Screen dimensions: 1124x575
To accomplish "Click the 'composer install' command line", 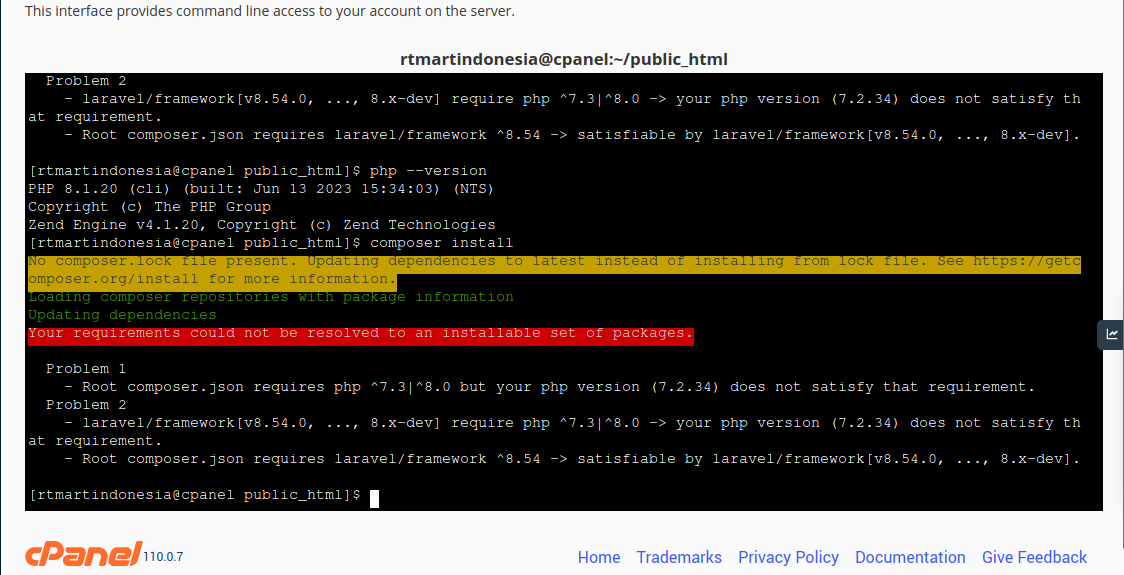I will [x=441, y=243].
